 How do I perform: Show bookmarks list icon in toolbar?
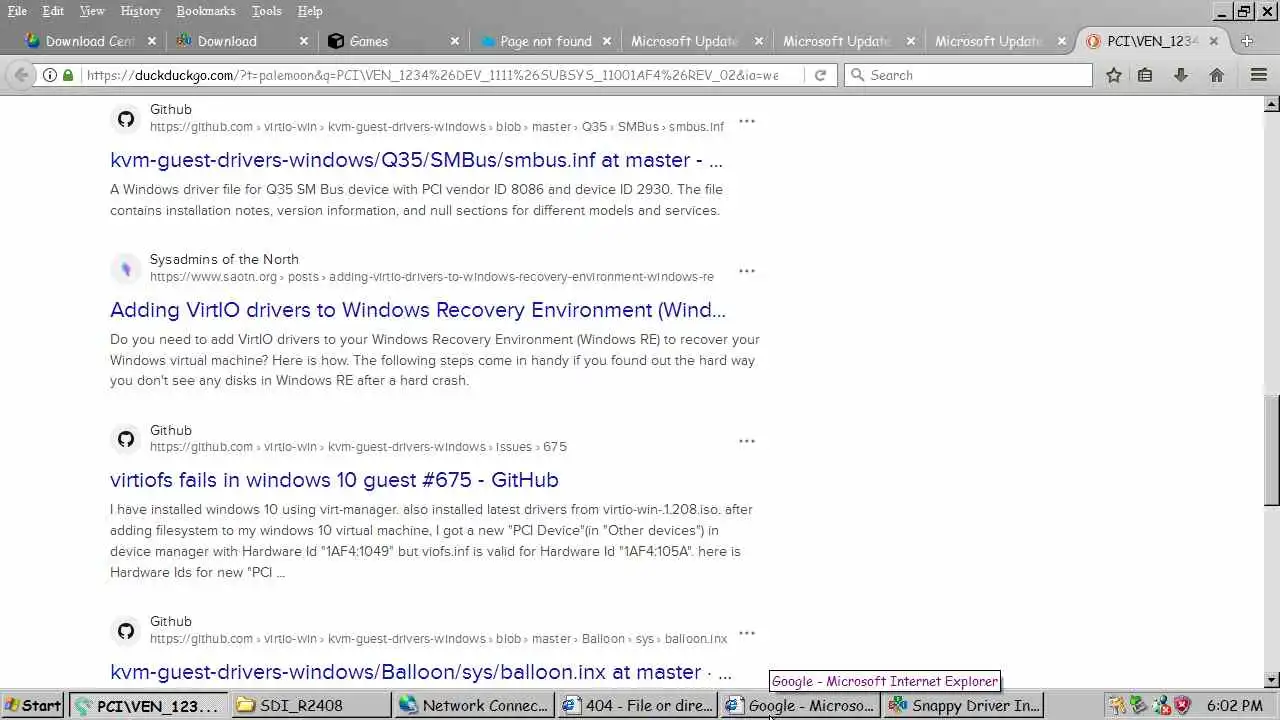(x=1146, y=75)
